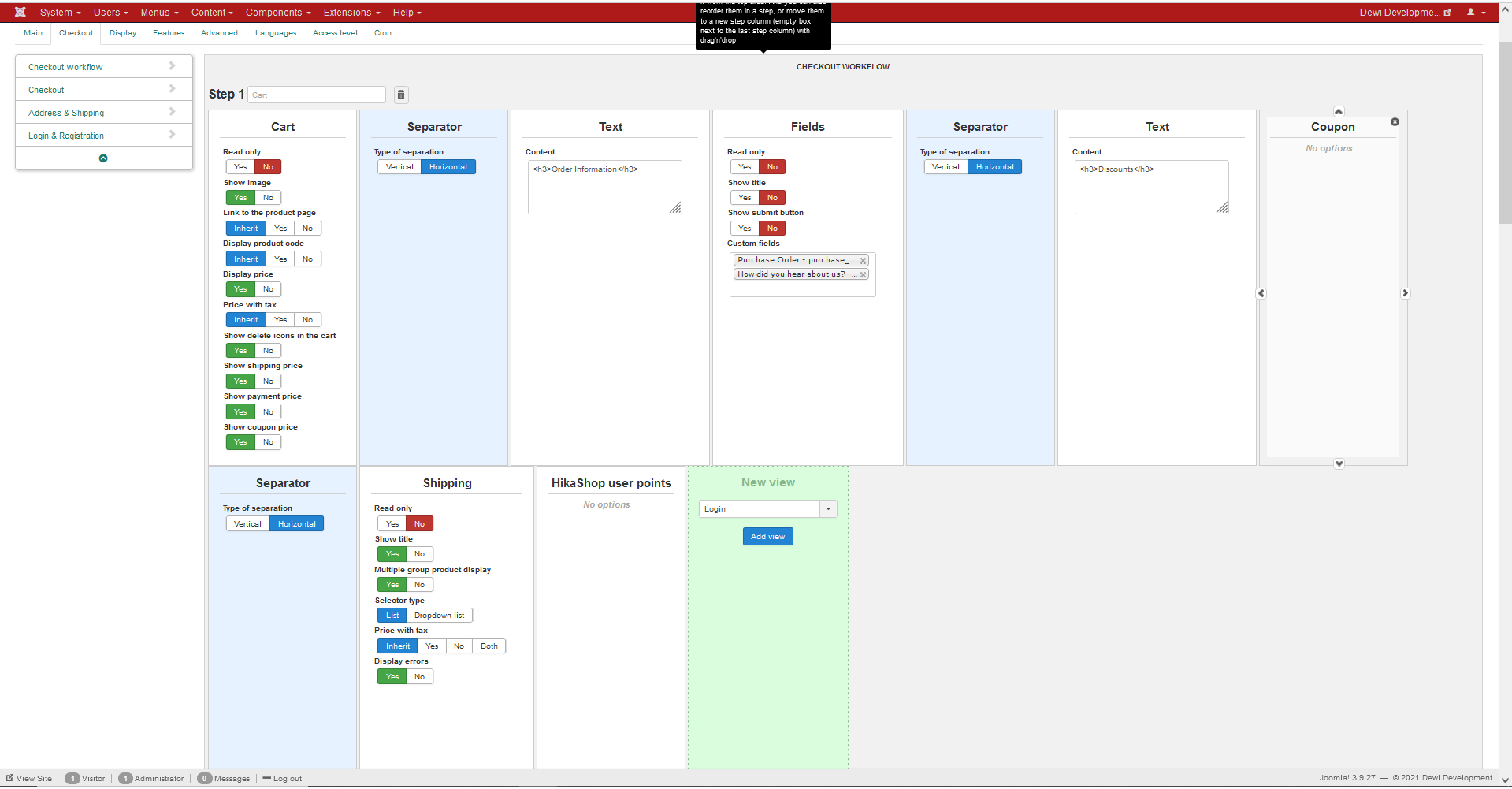Set Show coupon price to No

pyautogui.click(x=268, y=442)
